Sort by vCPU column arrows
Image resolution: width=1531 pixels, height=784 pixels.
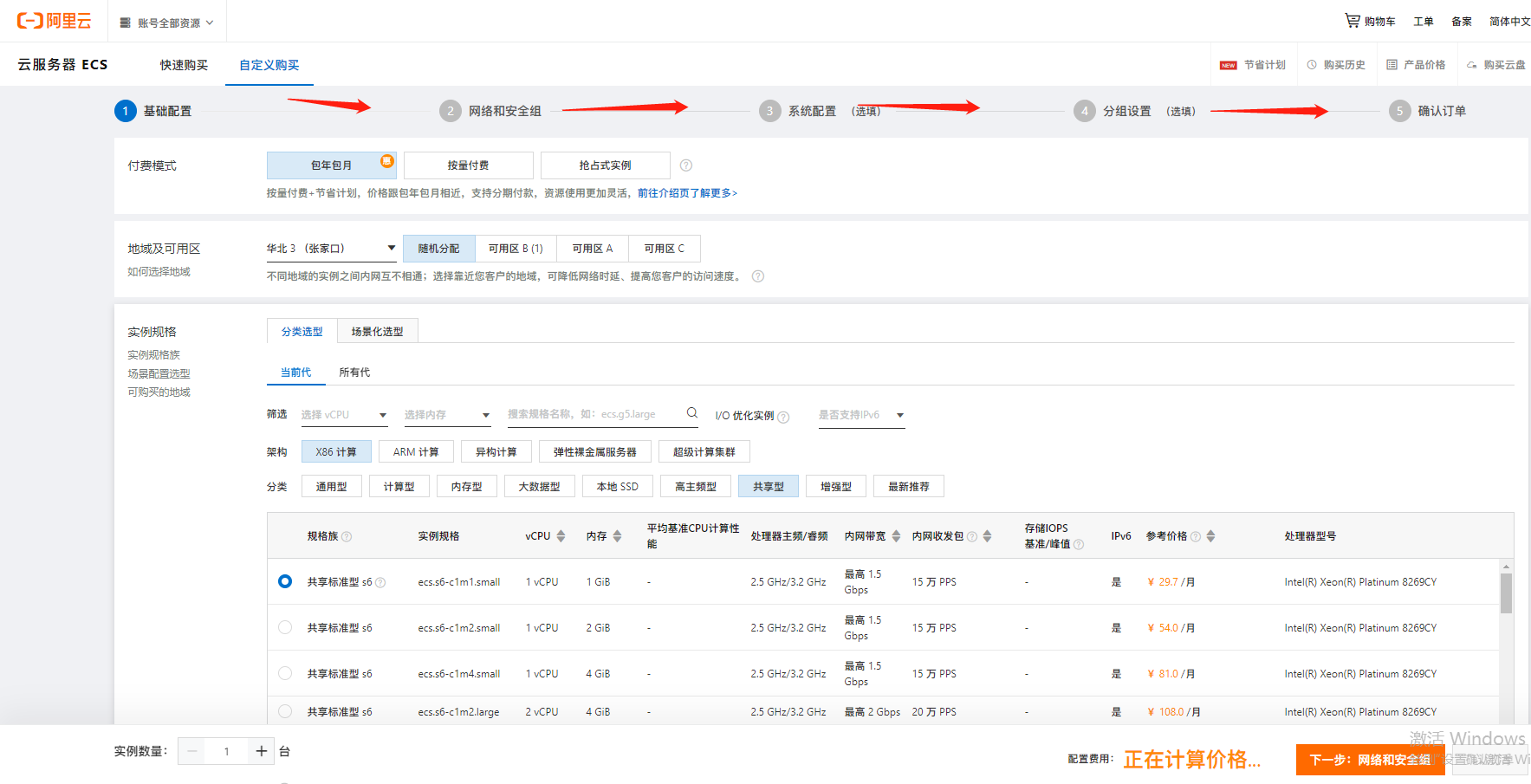[561, 536]
